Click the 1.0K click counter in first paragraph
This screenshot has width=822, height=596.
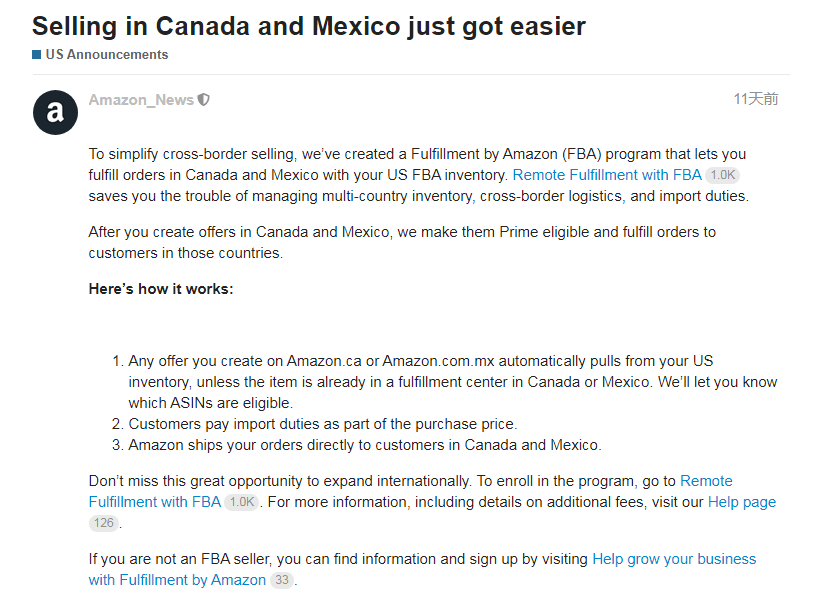[722, 175]
